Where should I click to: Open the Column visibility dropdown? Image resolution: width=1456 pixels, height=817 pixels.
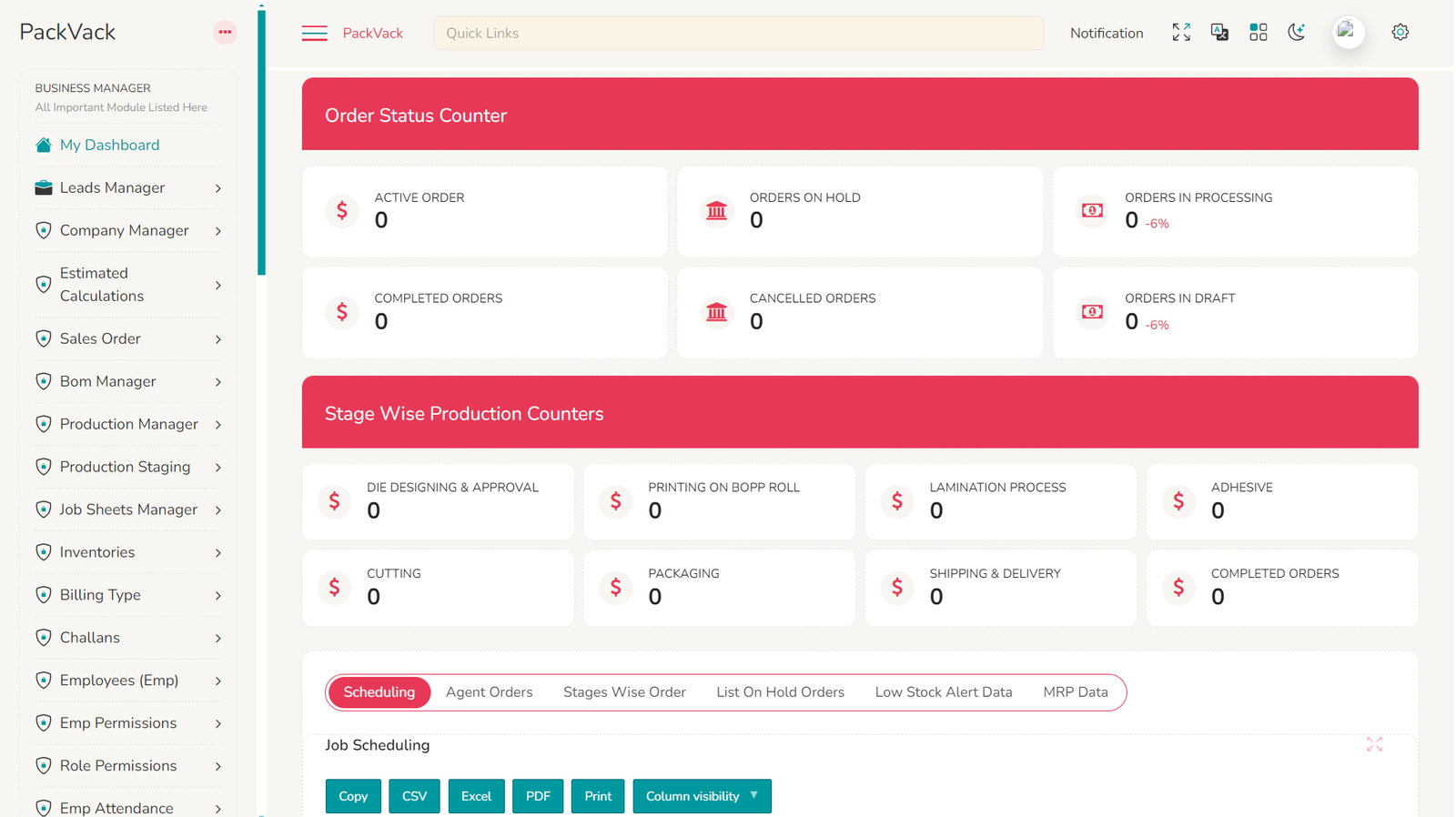pos(702,796)
